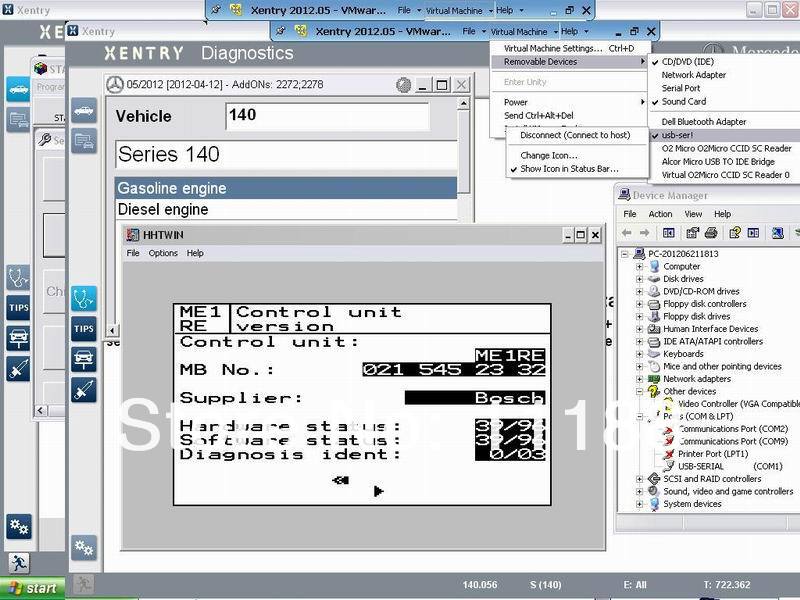This screenshot has height=600, width=800.
Task: Open HHTWIN Options menu
Action: pyautogui.click(x=163, y=253)
